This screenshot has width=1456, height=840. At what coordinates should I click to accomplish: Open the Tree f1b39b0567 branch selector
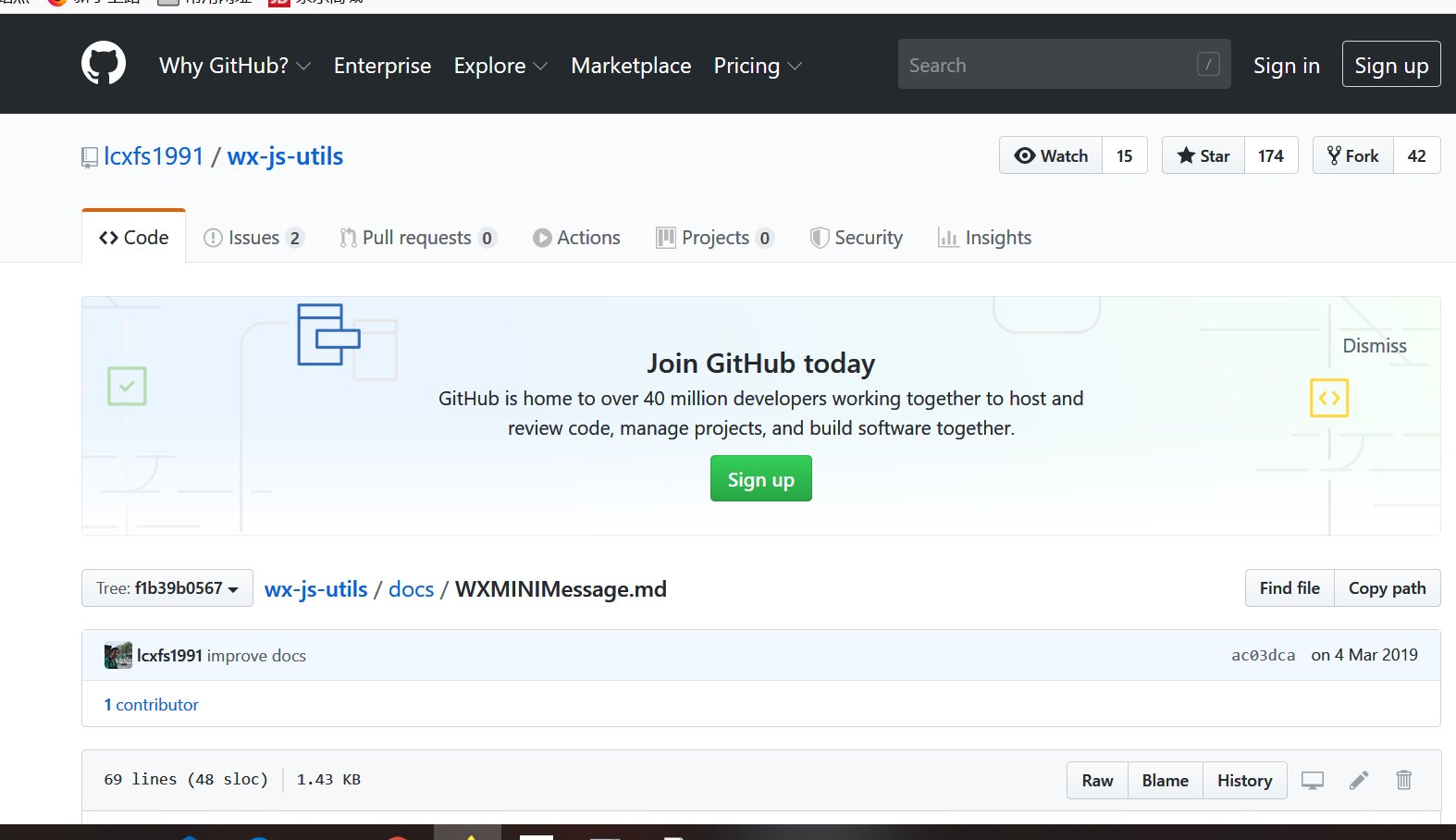(167, 587)
